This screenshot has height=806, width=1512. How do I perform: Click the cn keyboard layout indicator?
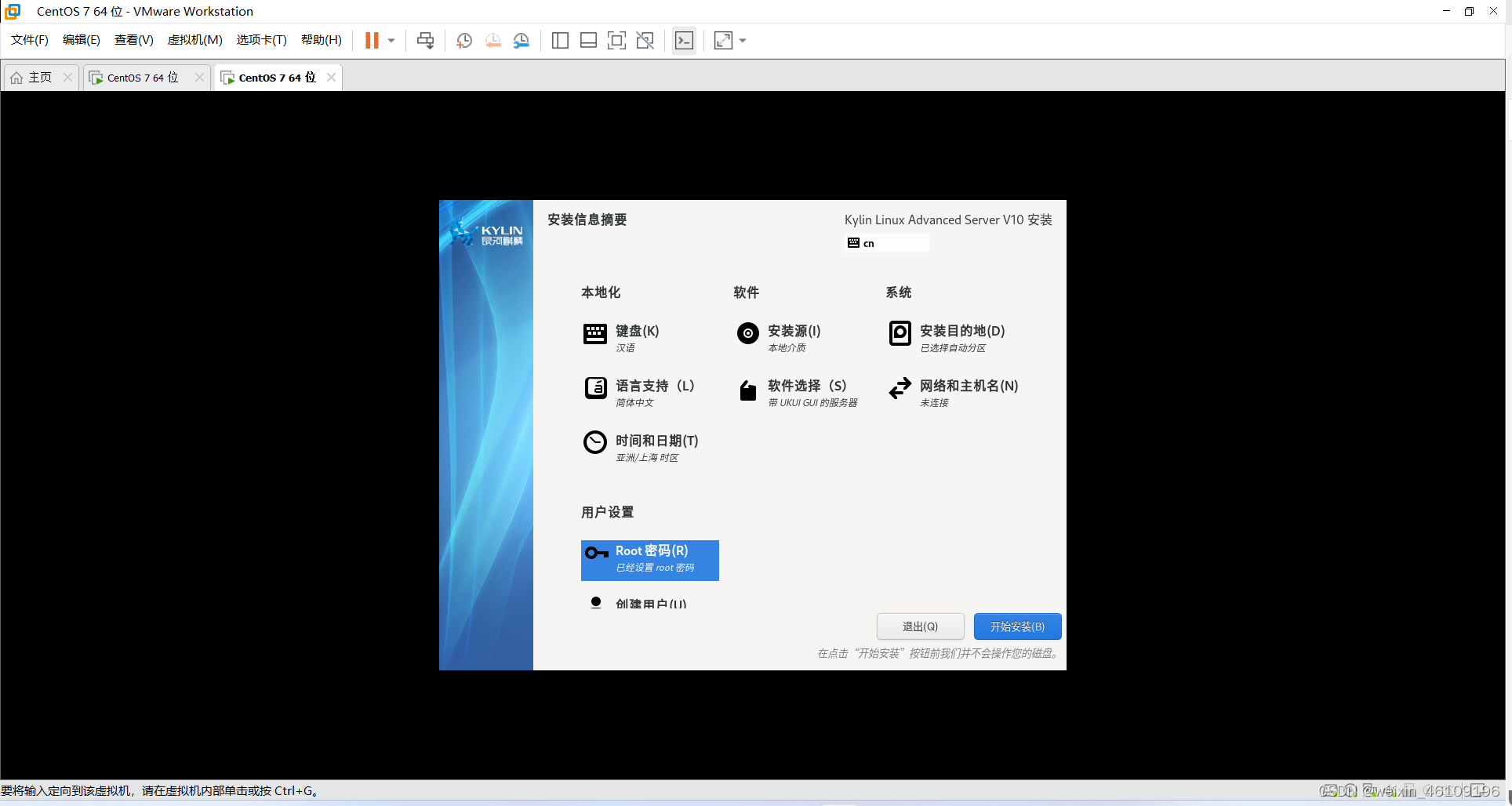point(887,243)
